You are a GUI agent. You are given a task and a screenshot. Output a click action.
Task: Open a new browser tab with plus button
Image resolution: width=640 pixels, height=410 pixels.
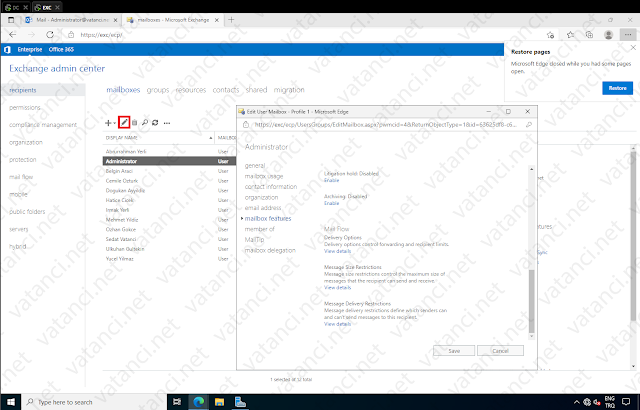point(231,20)
